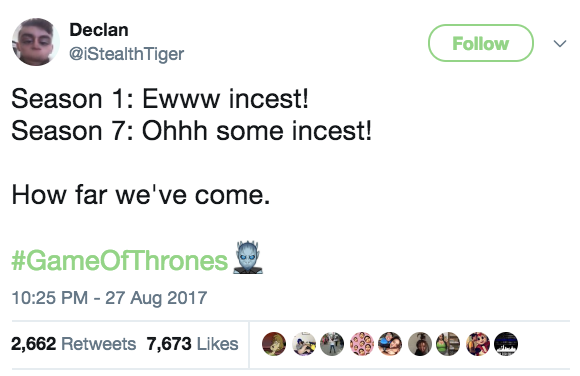
Task: Click the Night King emoji icon
Action: click(x=248, y=258)
